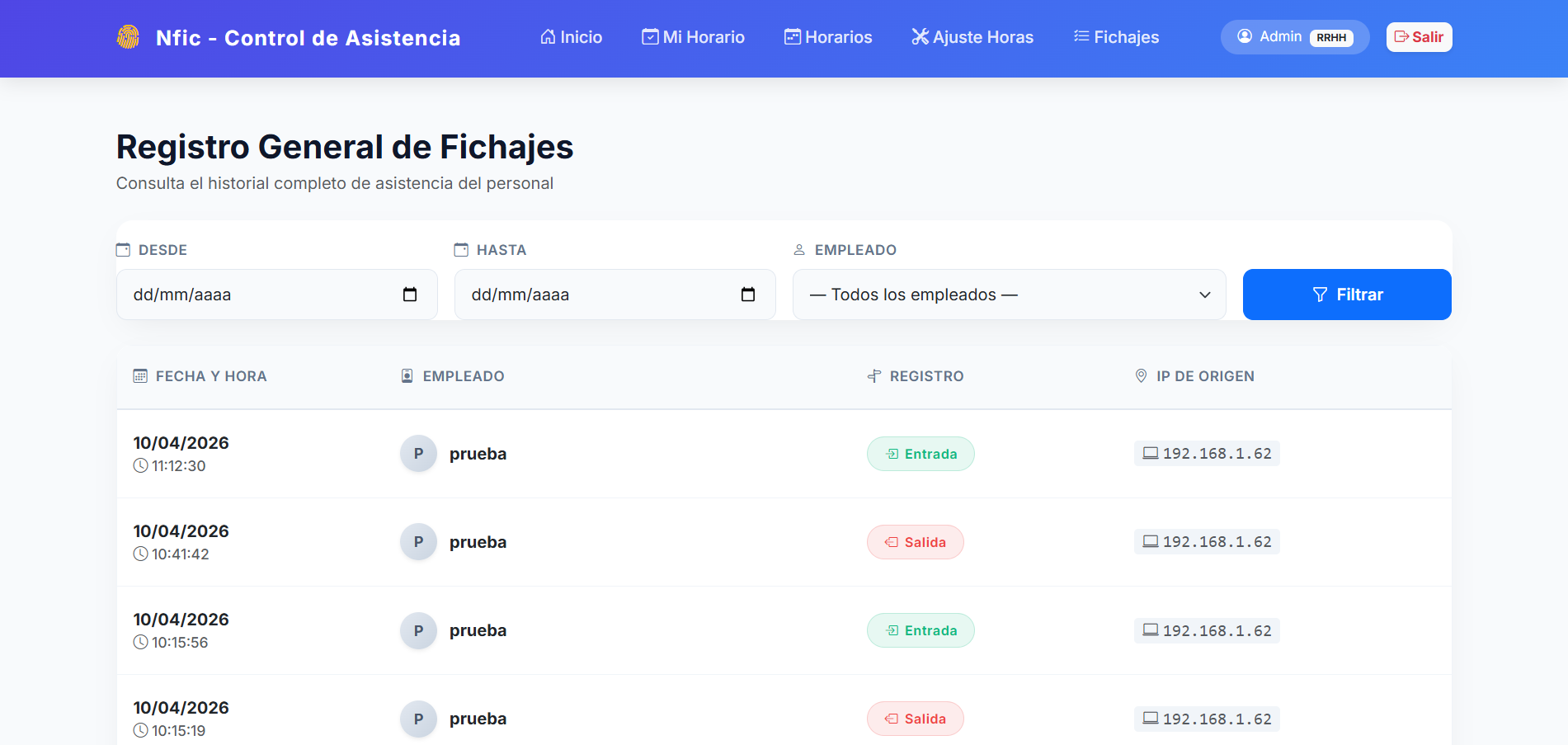Image resolution: width=1568 pixels, height=745 pixels.
Task: Click the P avatar in the 10:15:19 row
Action: 418,719
